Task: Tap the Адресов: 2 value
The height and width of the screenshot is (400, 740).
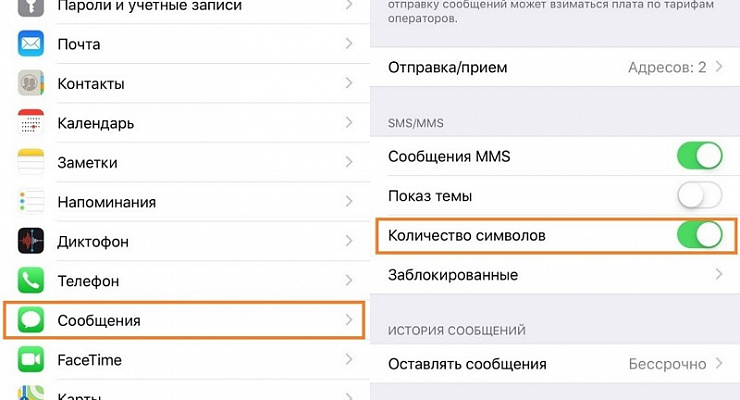Action: point(667,67)
